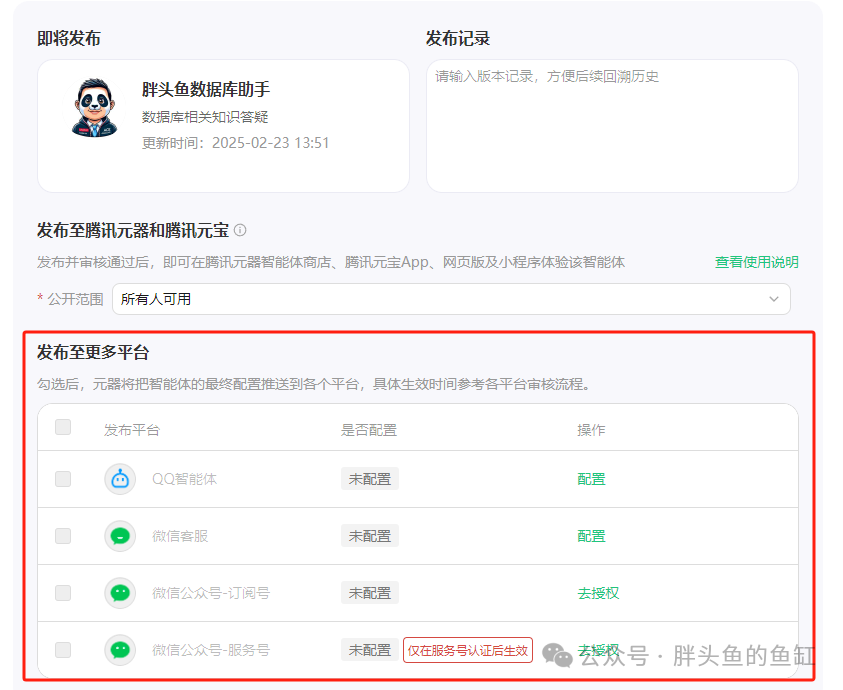Click the 操作 column header
This screenshot has width=843, height=690.
(x=591, y=430)
